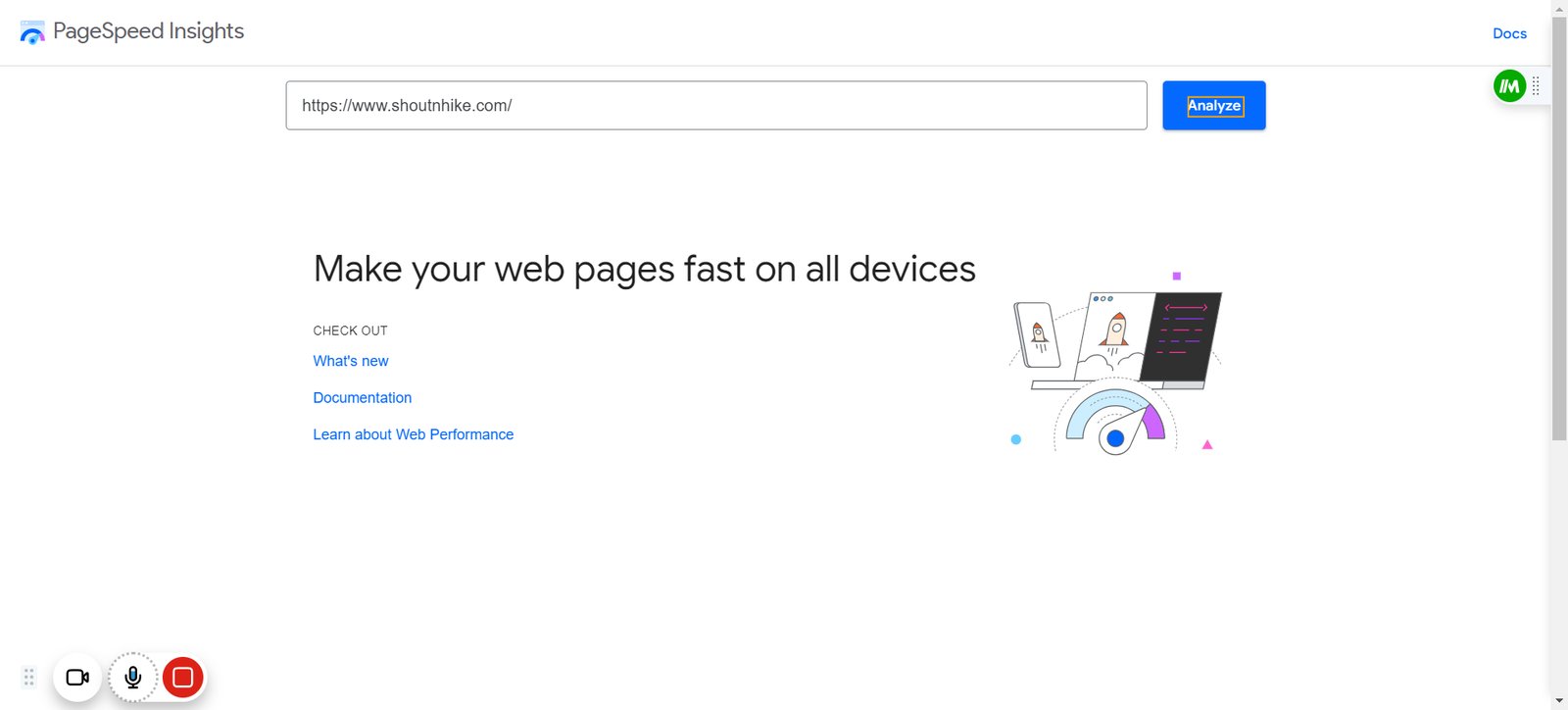The height and width of the screenshot is (710, 1568).
Task: Click the drag handle beside the IM badge
Action: click(x=1536, y=86)
